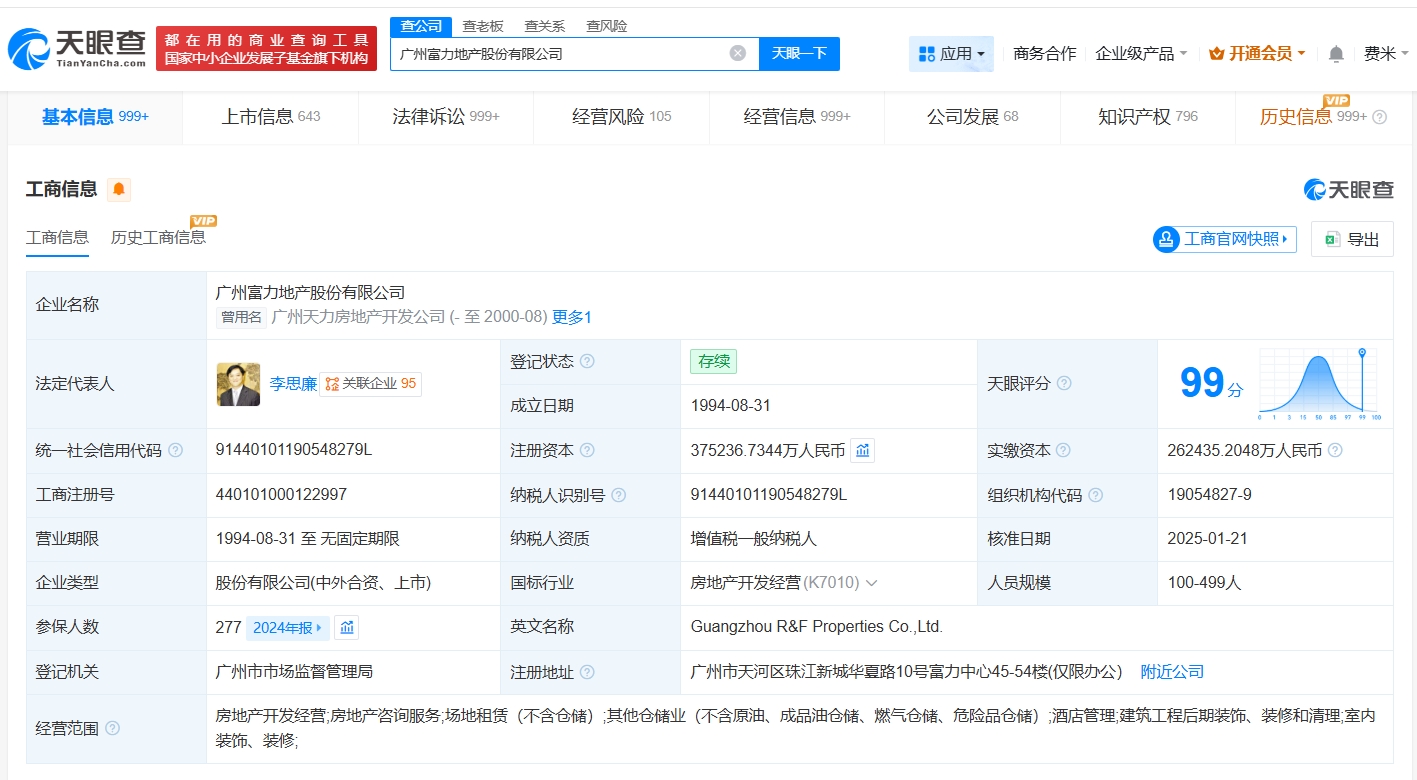Switch to 查老板 search tab
The height and width of the screenshot is (780, 1417).
coord(483,26)
